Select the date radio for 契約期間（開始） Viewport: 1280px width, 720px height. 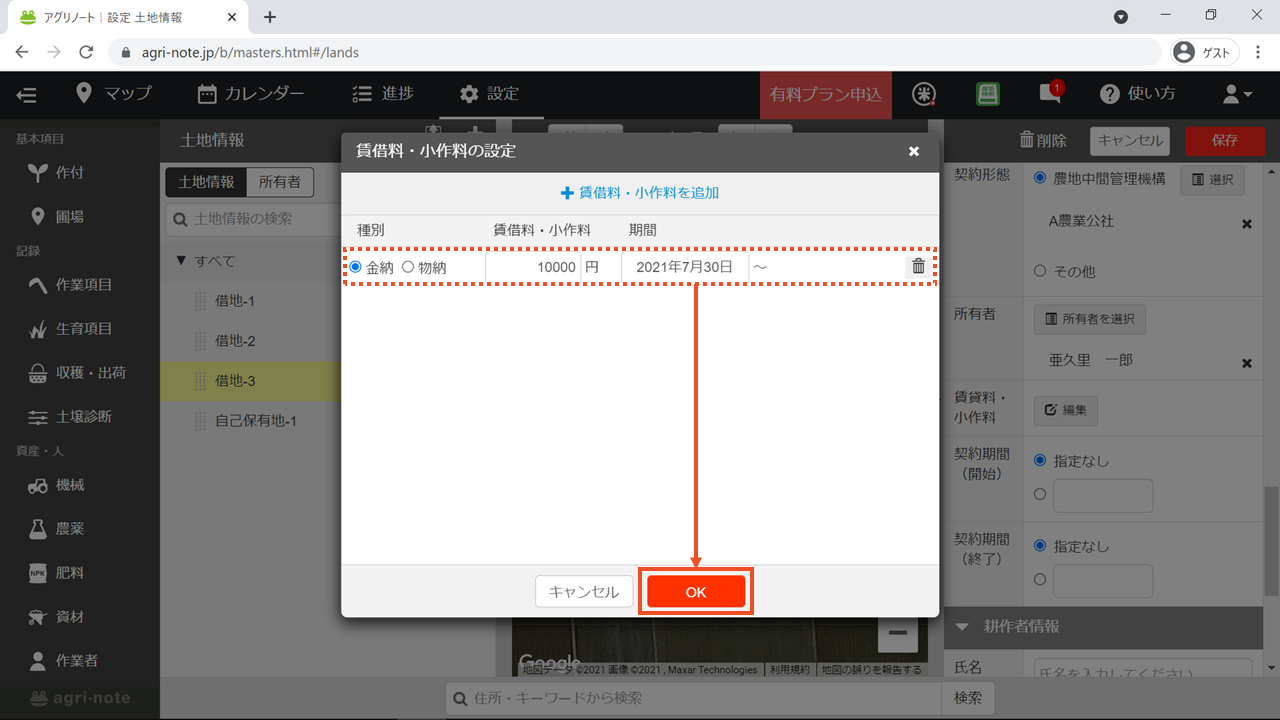(x=1040, y=494)
